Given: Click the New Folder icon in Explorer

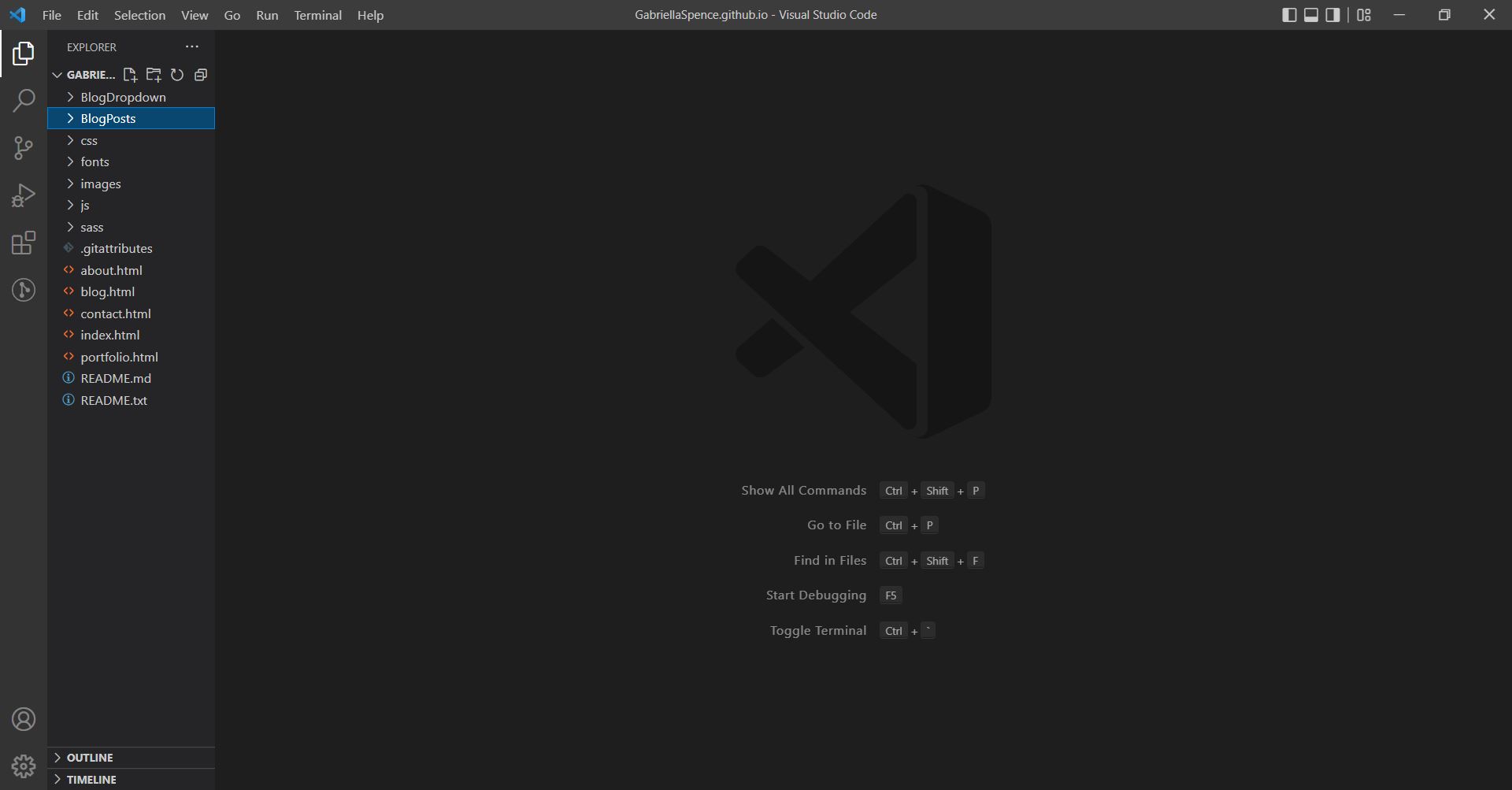Looking at the screenshot, I should point(154,75).
